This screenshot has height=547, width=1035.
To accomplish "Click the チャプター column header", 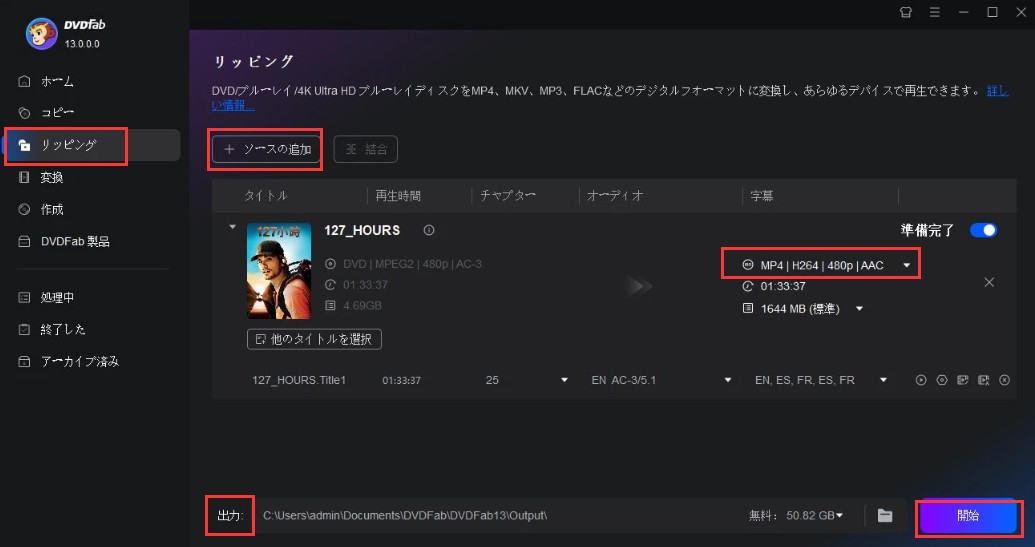I will 508,196.
